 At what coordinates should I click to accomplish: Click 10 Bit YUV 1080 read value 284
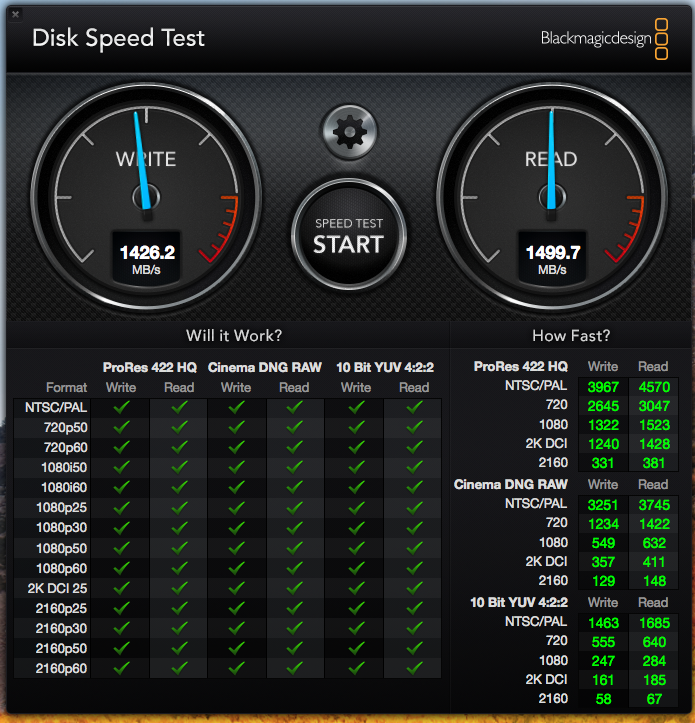[654, 661]
